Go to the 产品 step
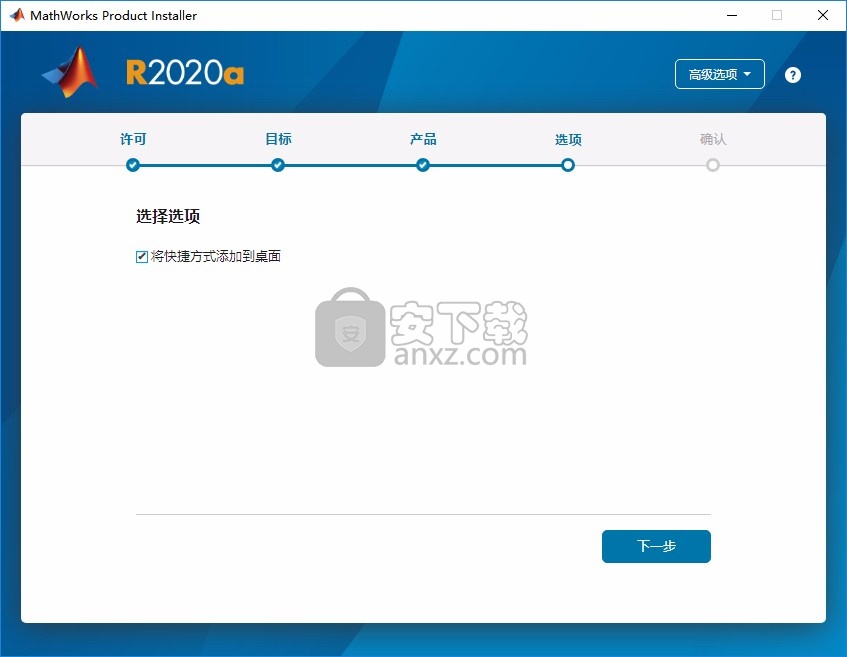 pyautogui.click(x=423, y=139)
